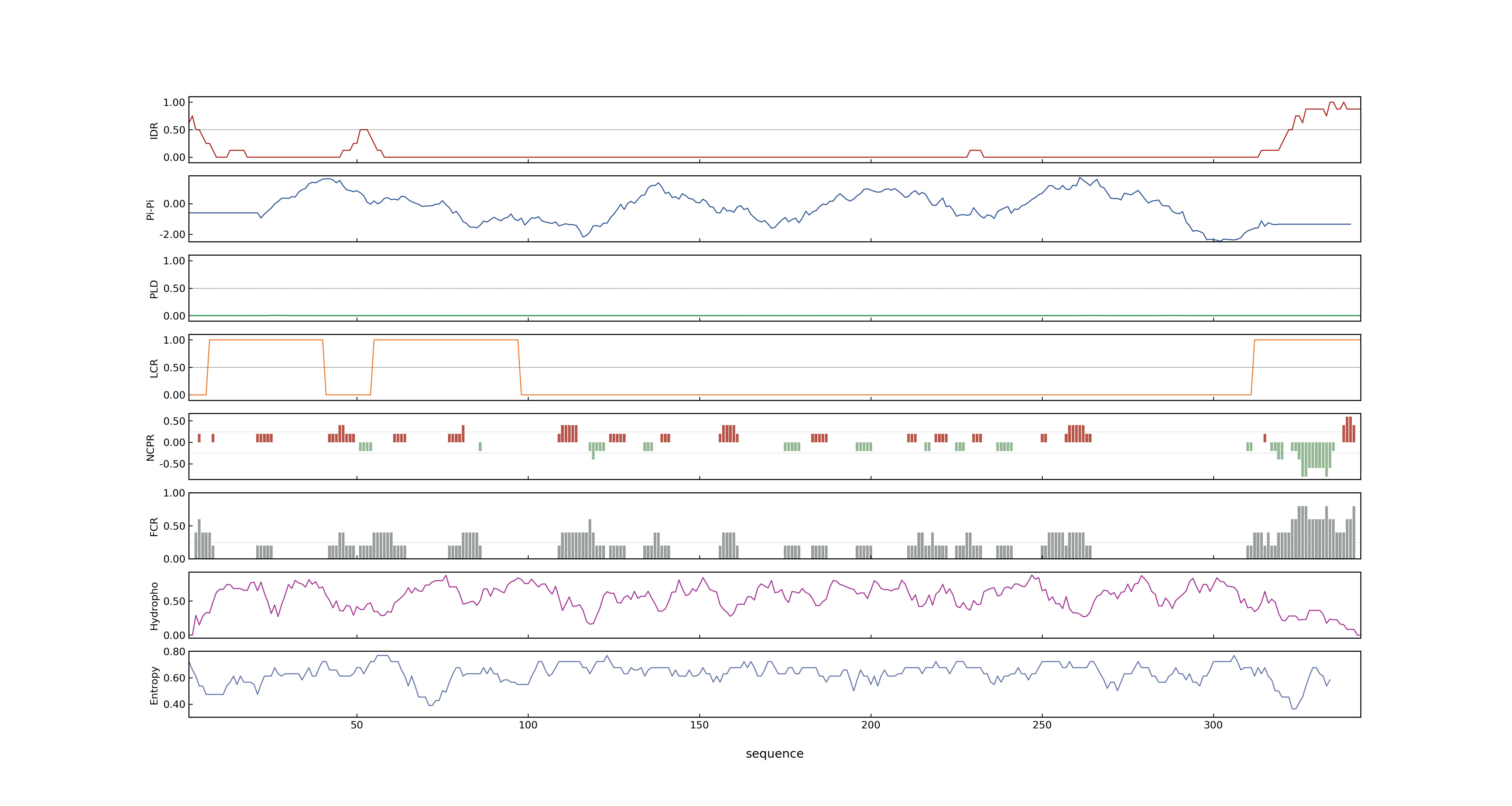Click the 0.50 tick in Hydropho plot
1512x806 pixels.
(174, 601)
